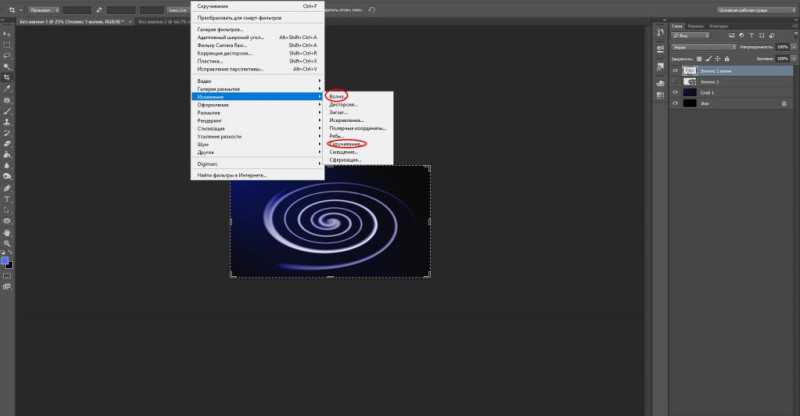Filter layers by pixel layer icon
The width and height of the screenshot is (800, 416).
pyautogui.click(x=731, y=36)
